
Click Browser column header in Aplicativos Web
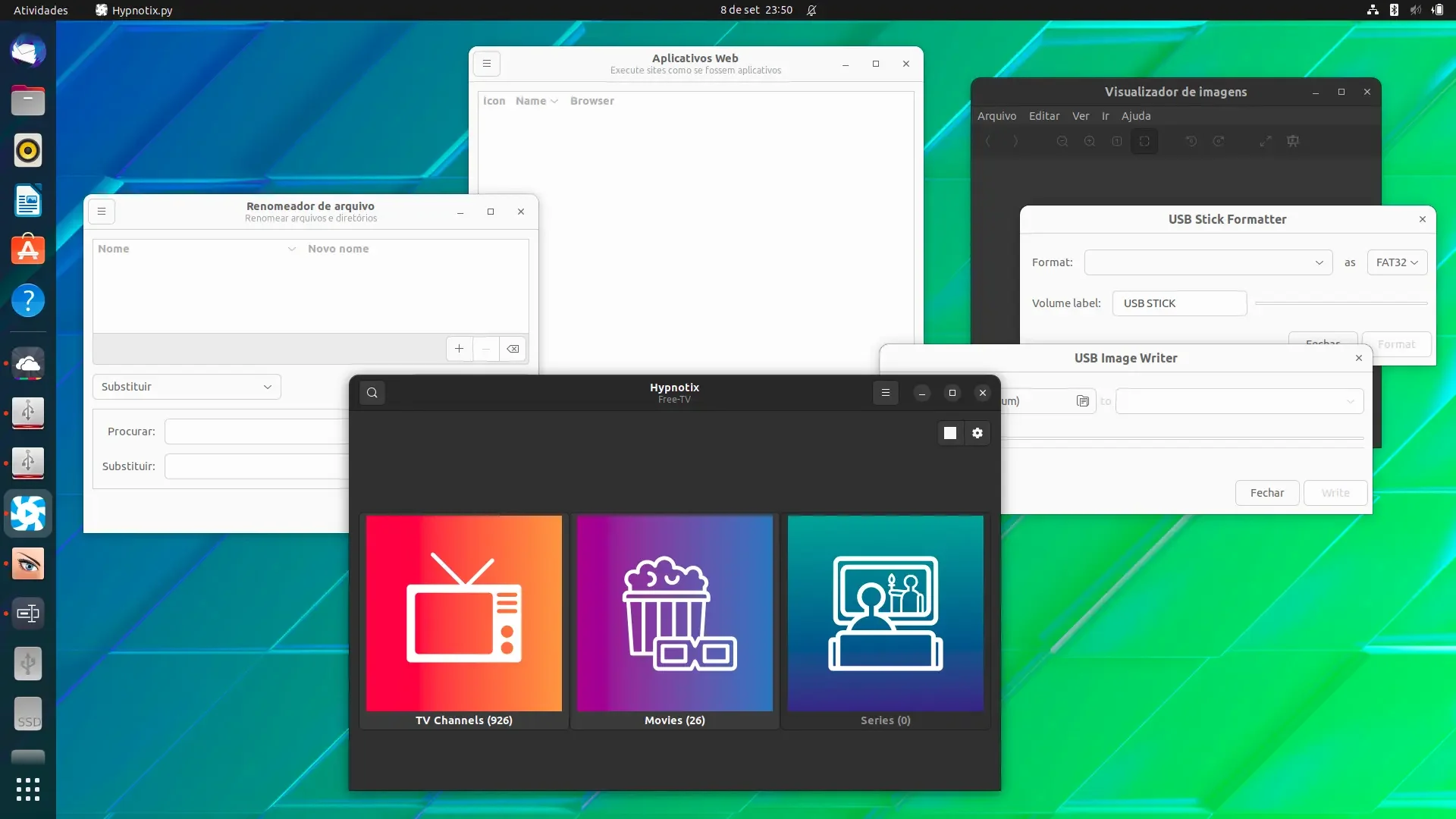coord(592,101)
